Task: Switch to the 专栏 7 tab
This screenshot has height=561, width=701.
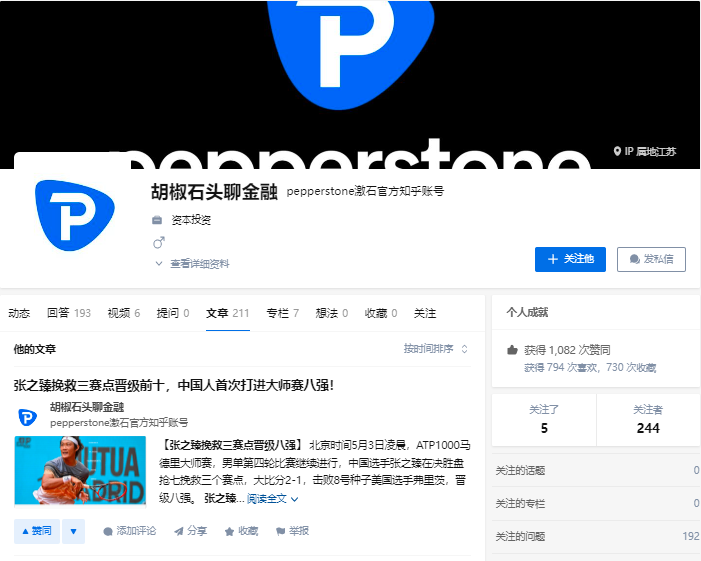Action: click(x=283, y=313)
